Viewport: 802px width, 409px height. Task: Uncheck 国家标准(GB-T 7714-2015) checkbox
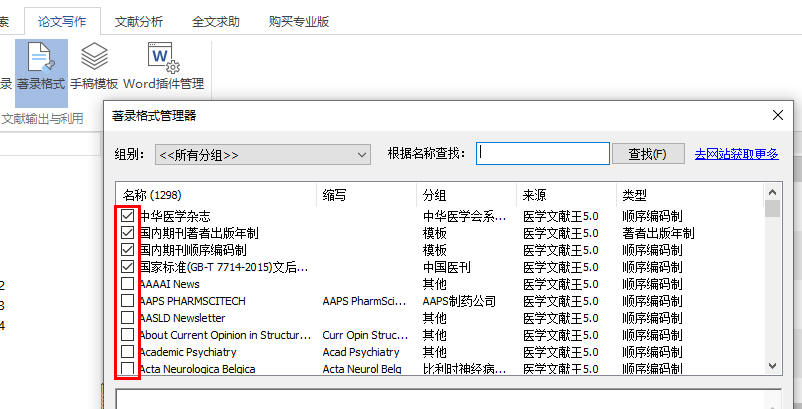[127, 266]
